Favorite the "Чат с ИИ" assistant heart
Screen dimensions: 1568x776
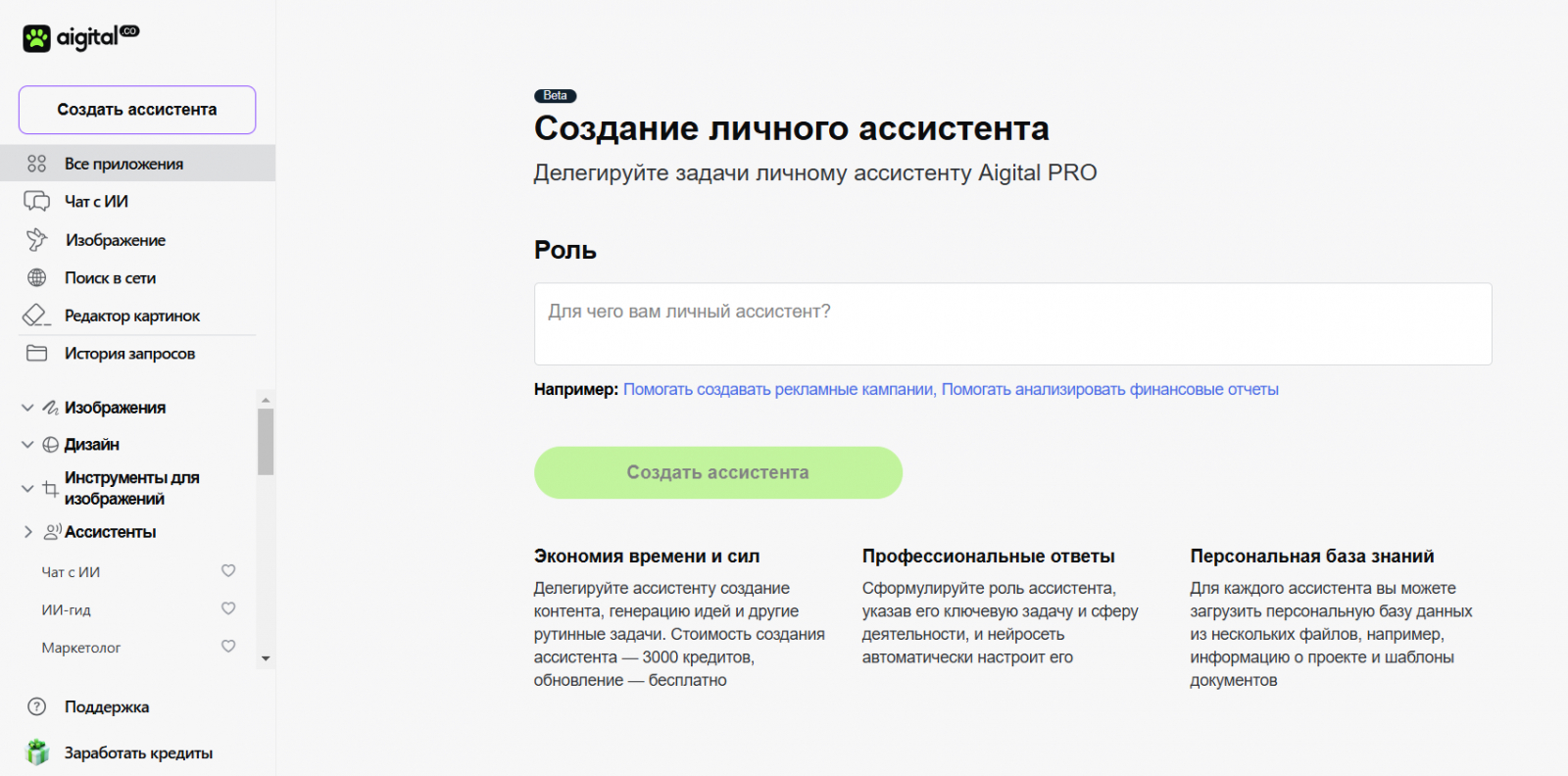coord(228,571)
